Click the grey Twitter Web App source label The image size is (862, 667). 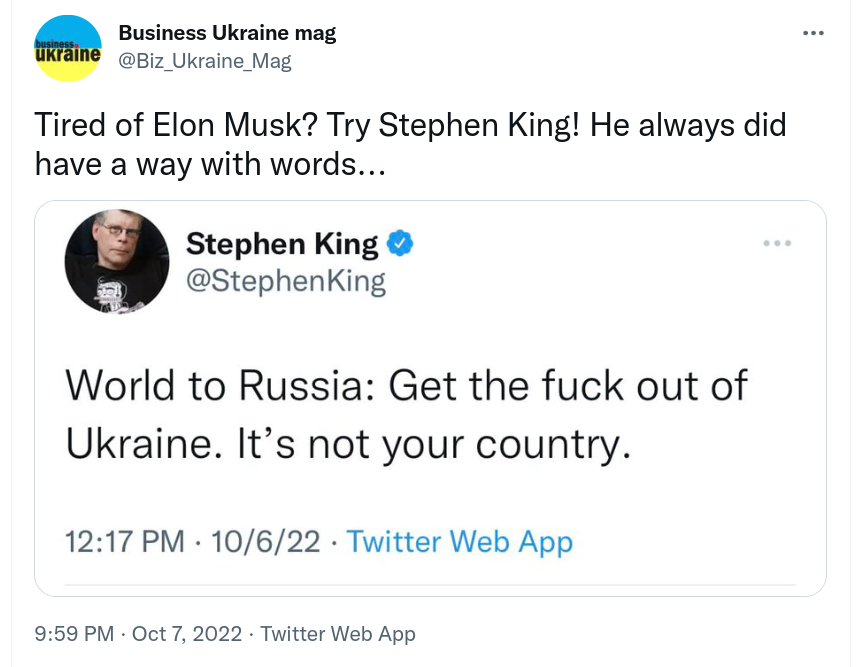338,634
